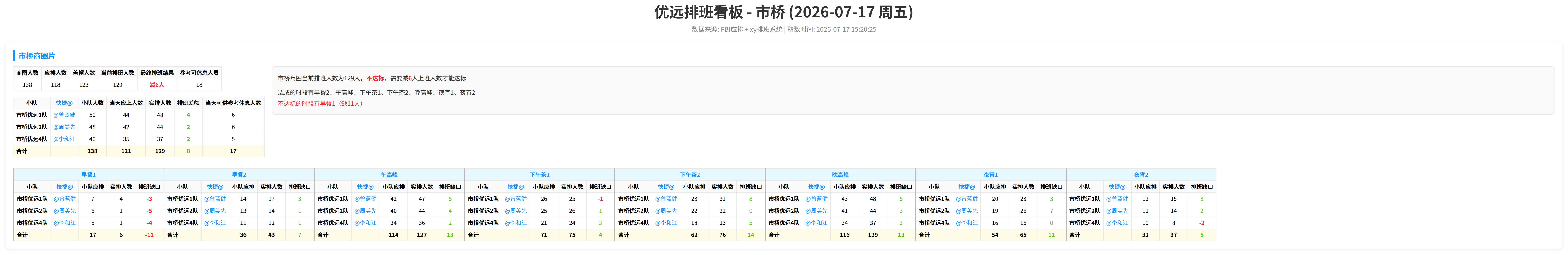Click 快捷@ header in team summary table
This screenshot has width=1568, height=255.
click(64, 103)
